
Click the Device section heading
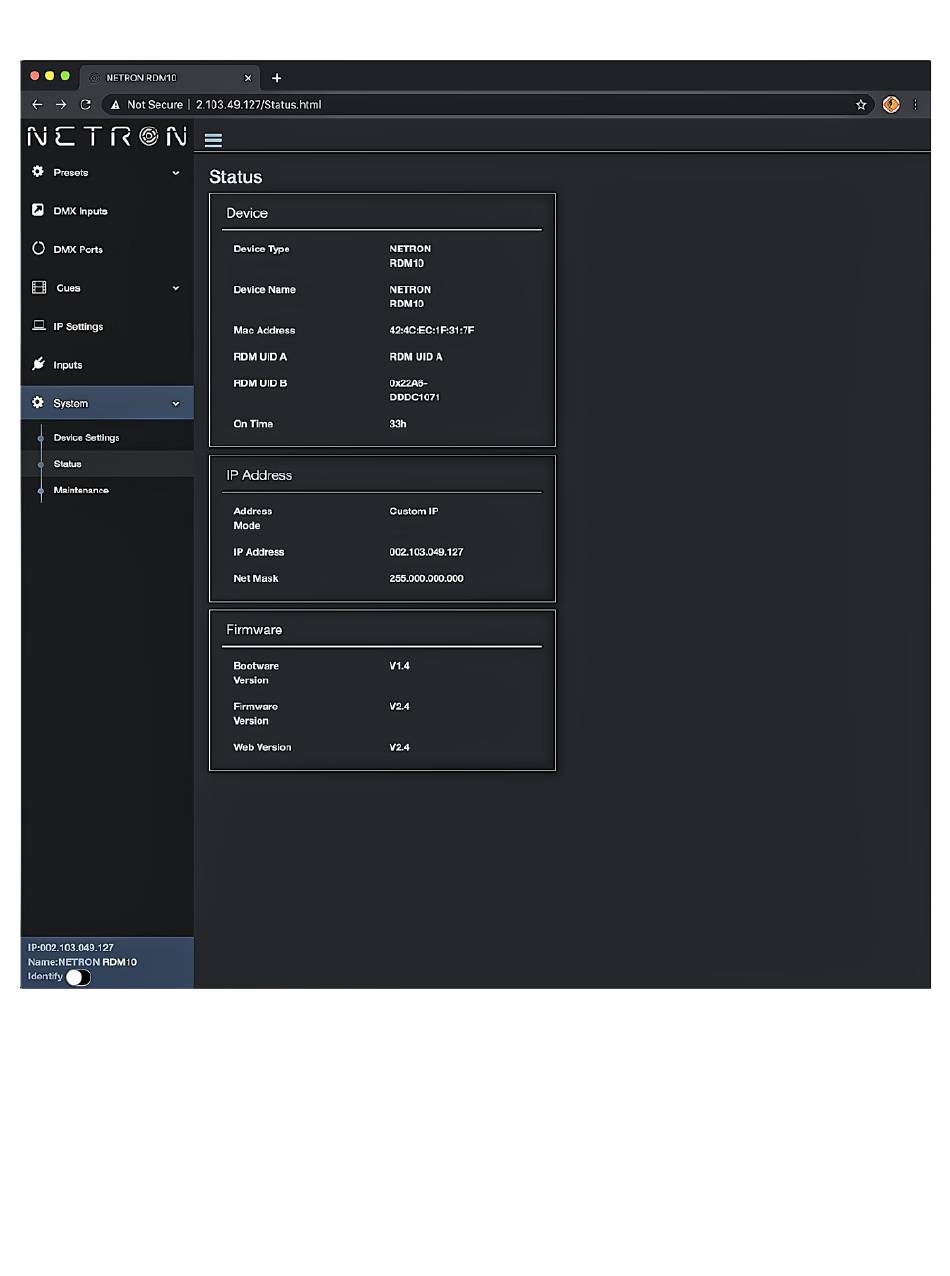point(247,213)
